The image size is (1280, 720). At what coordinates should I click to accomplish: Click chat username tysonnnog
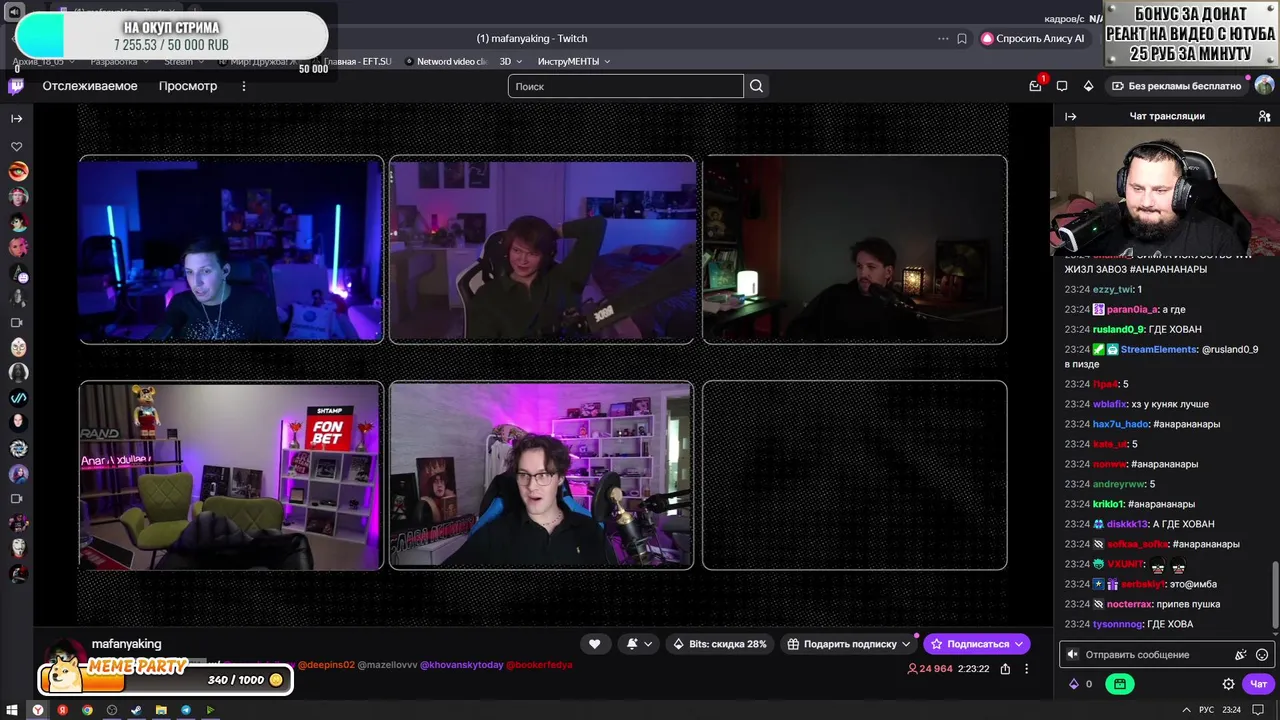pos(1117,624)
